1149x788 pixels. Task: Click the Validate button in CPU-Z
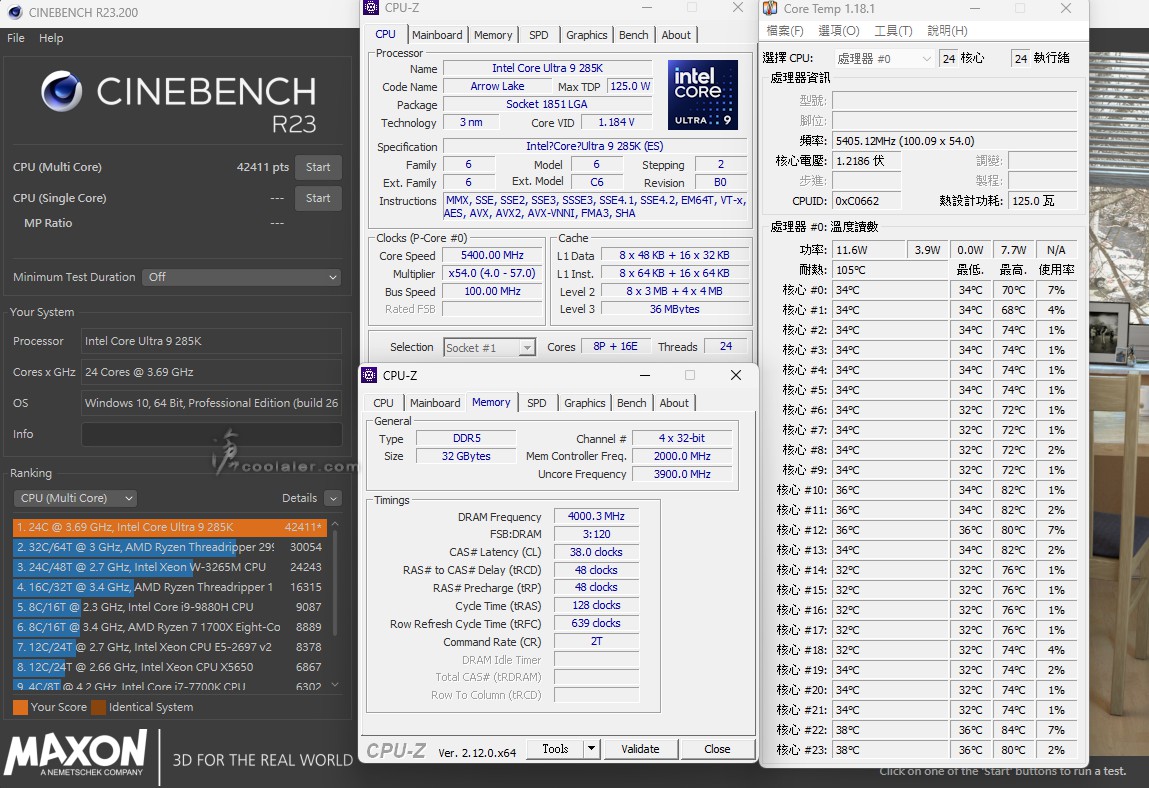tap(640, 749)
